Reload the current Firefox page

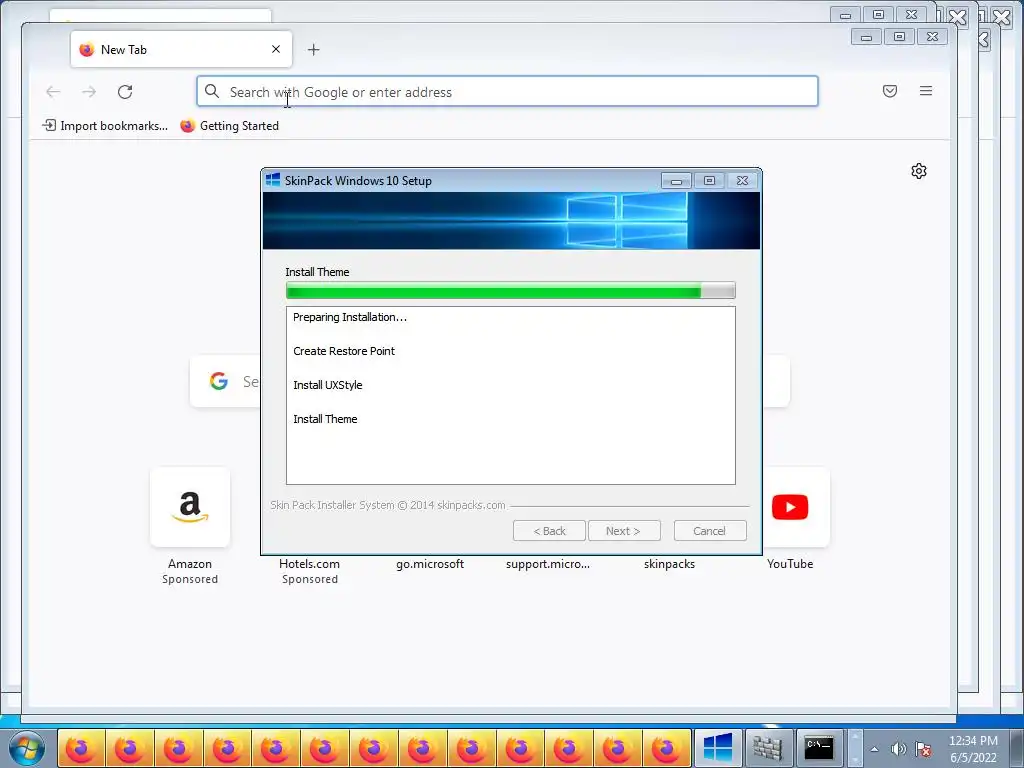[x=125, y=92]
